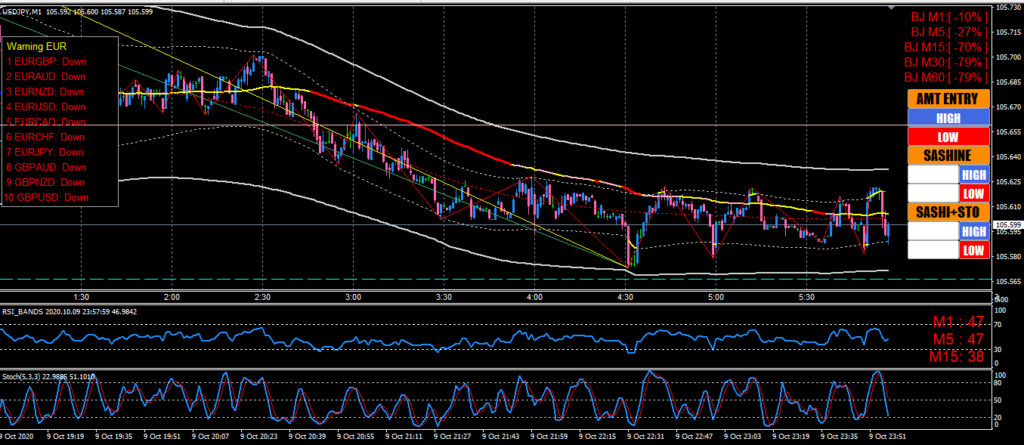
Task: Click the LOW button directly below SASHINE's HIGH
Action: (x=972, y=193)
